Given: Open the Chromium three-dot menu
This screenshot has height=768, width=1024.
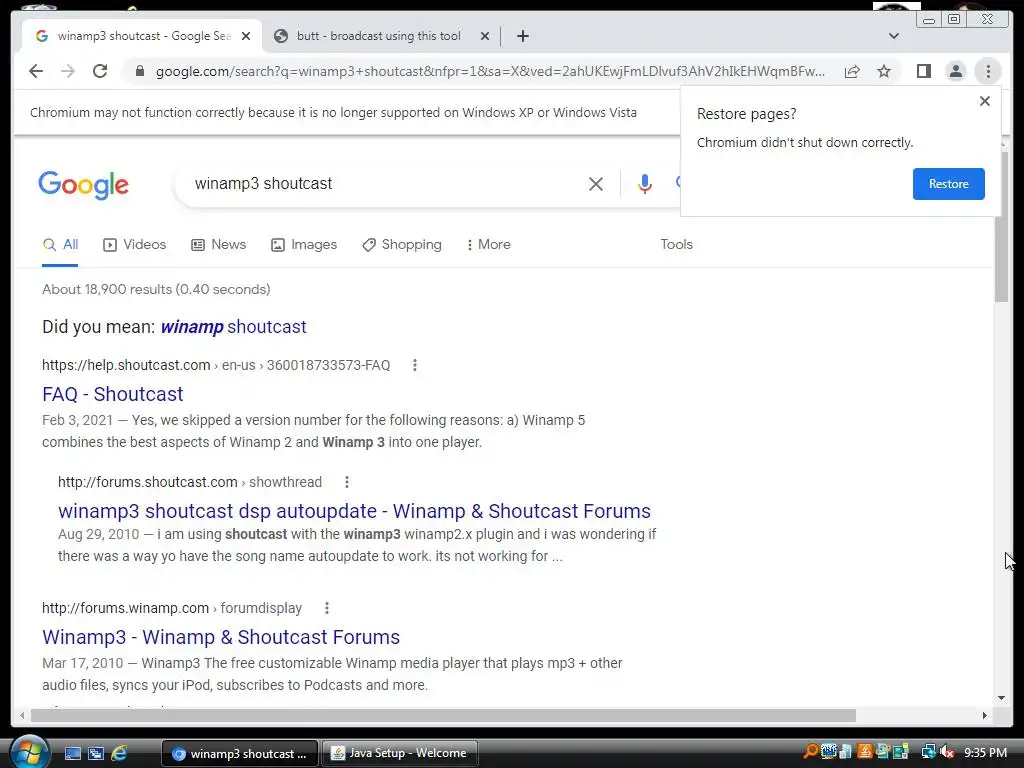Looking at the screenshot, I should click(x=988, y=71).
